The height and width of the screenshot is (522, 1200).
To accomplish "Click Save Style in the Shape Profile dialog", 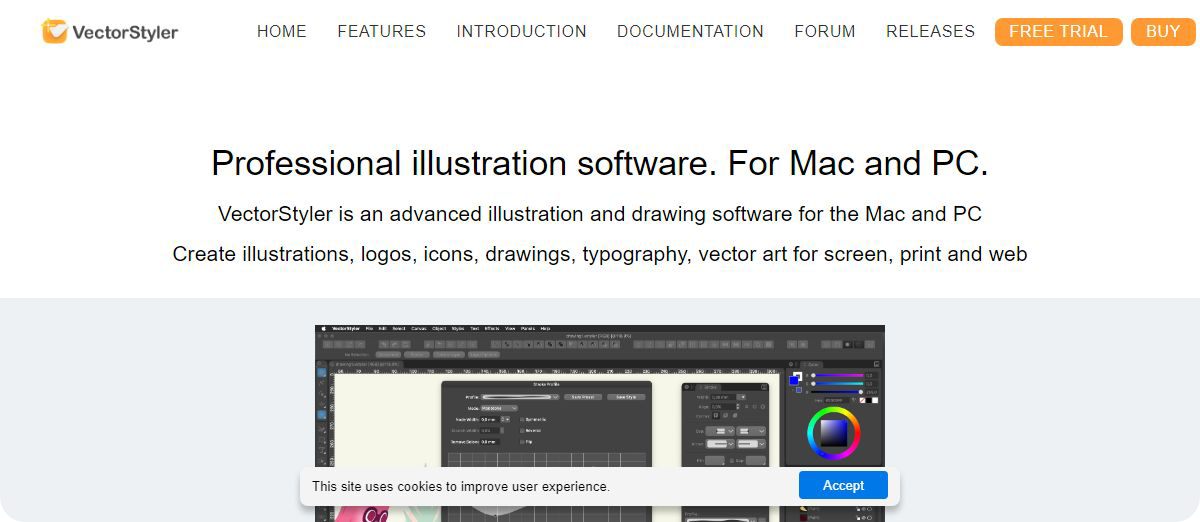I will [x=626, y=397].
